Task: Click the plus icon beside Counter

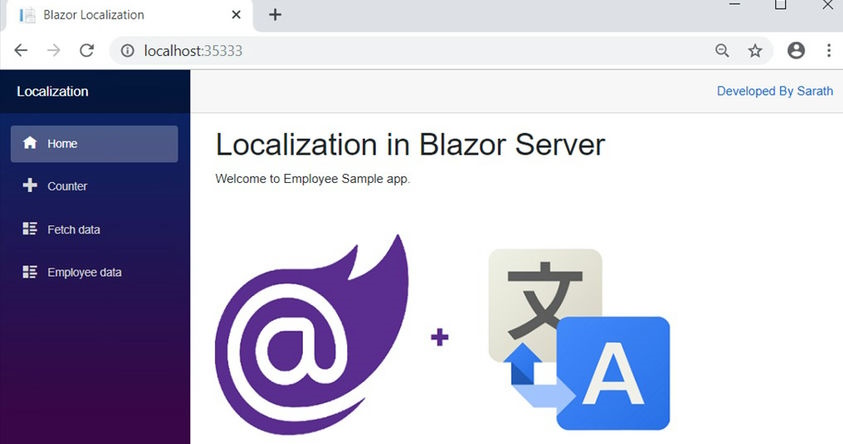Action: 30,185
